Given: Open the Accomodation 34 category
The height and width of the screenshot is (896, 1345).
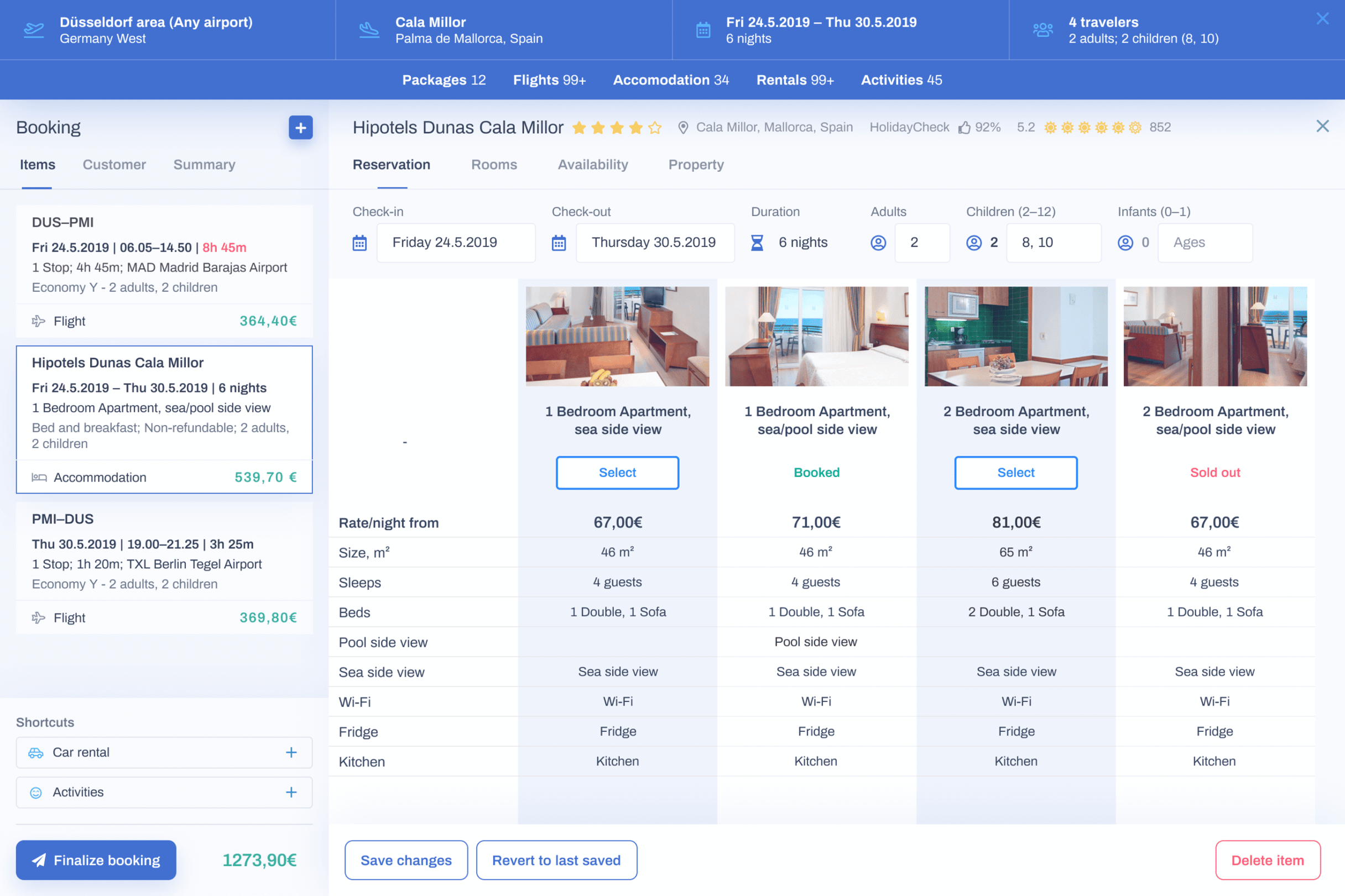Looking at the screenshot, I should tap(670, 80).
